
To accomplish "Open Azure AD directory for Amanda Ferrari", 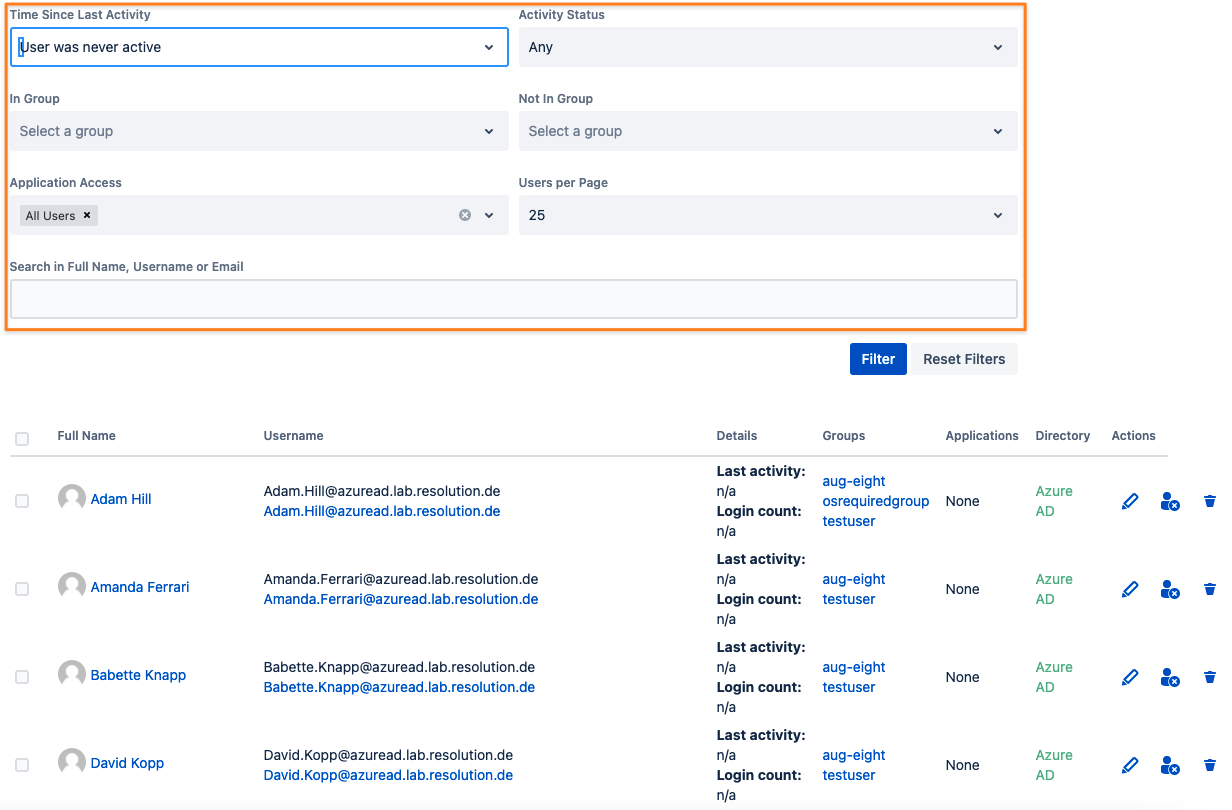I will click(1054, 589).
